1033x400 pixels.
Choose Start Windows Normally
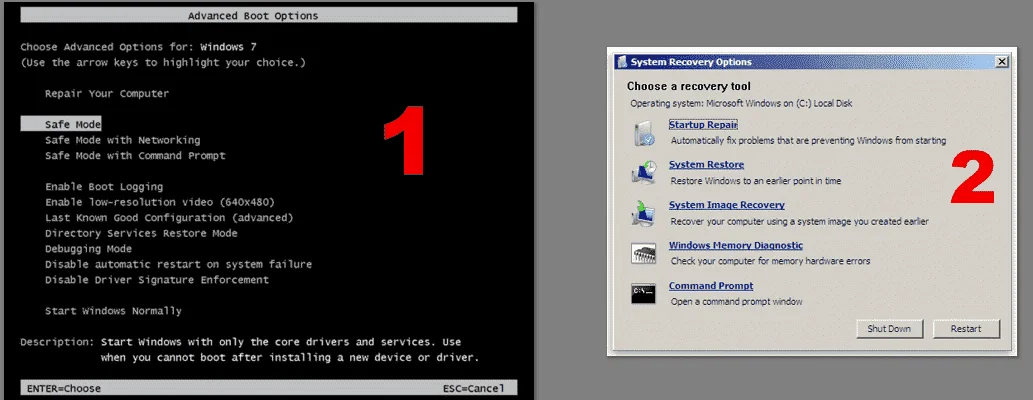coord(113,311)
